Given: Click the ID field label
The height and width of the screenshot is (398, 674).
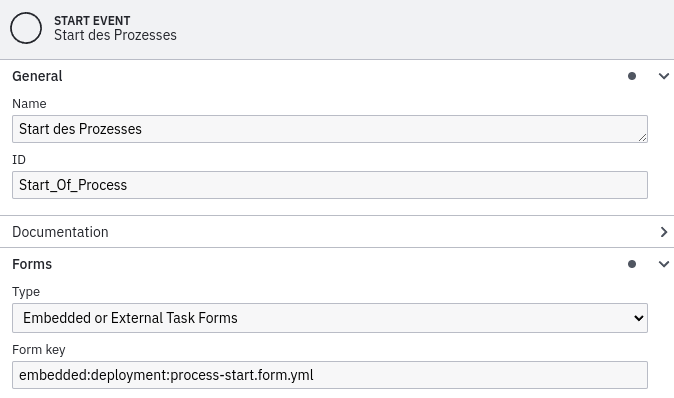Looking at the screenshot, I should [19, 160].
